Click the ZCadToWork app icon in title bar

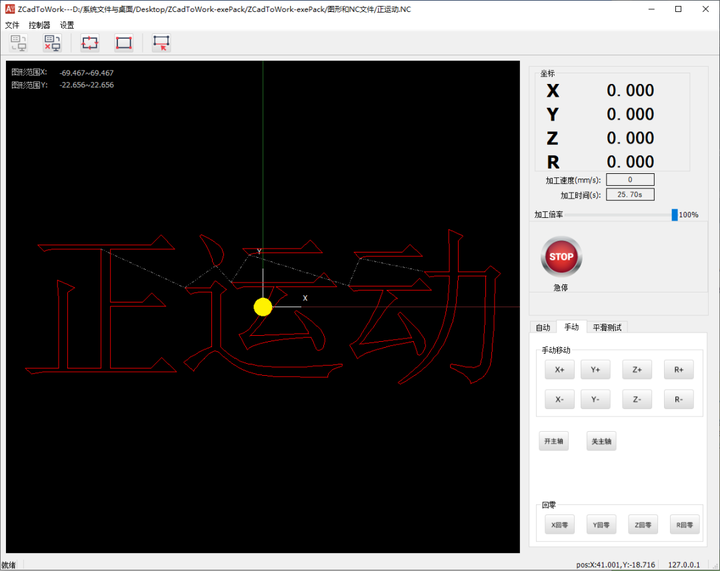click(x=10, y=9)
